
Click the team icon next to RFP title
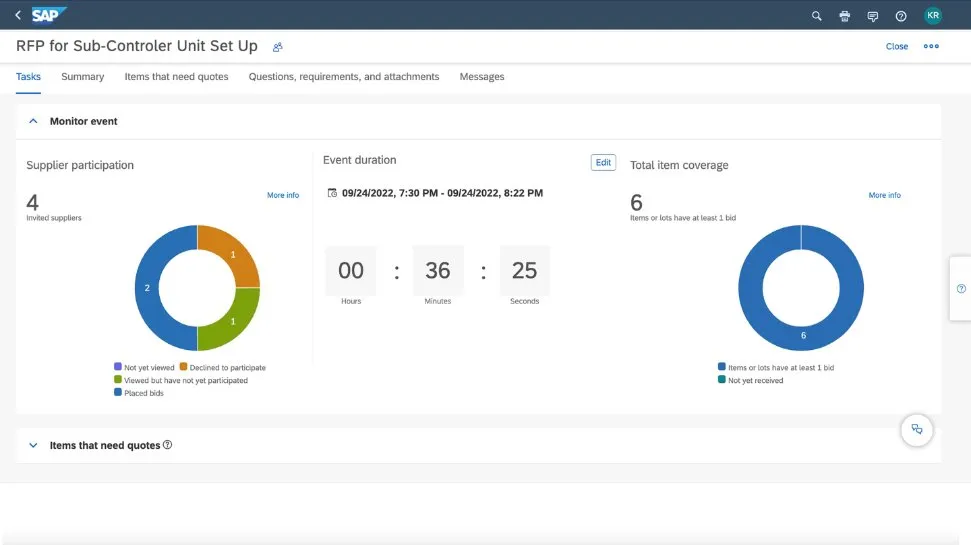(278, 47)
